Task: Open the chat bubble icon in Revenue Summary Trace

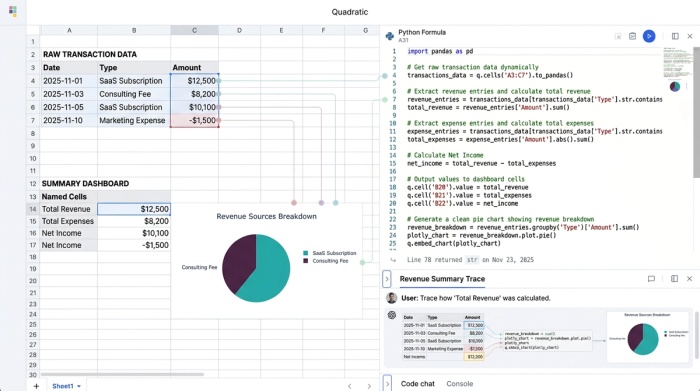Action: coord(651,279)
